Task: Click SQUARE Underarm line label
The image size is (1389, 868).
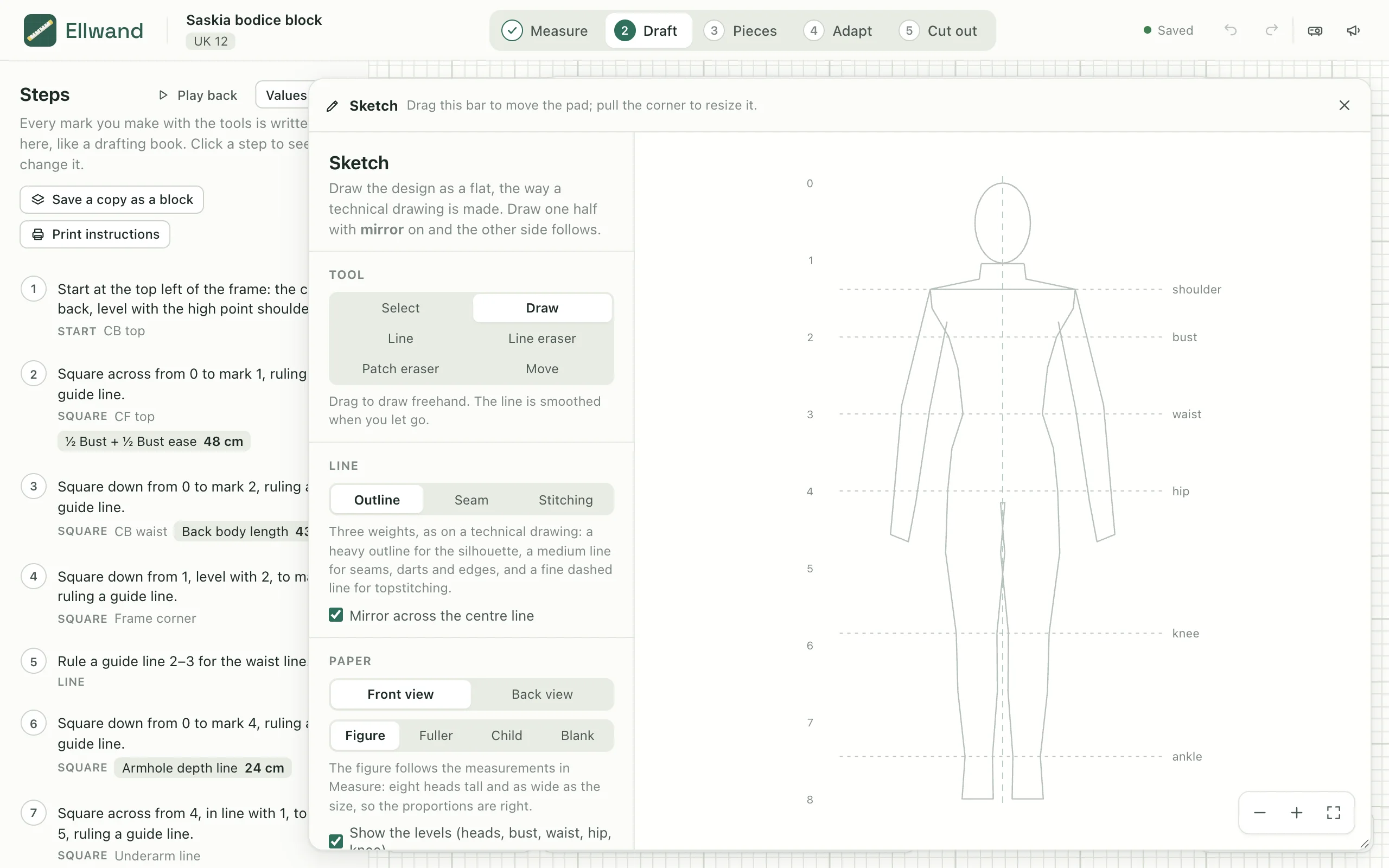Action: coord(129,856)
